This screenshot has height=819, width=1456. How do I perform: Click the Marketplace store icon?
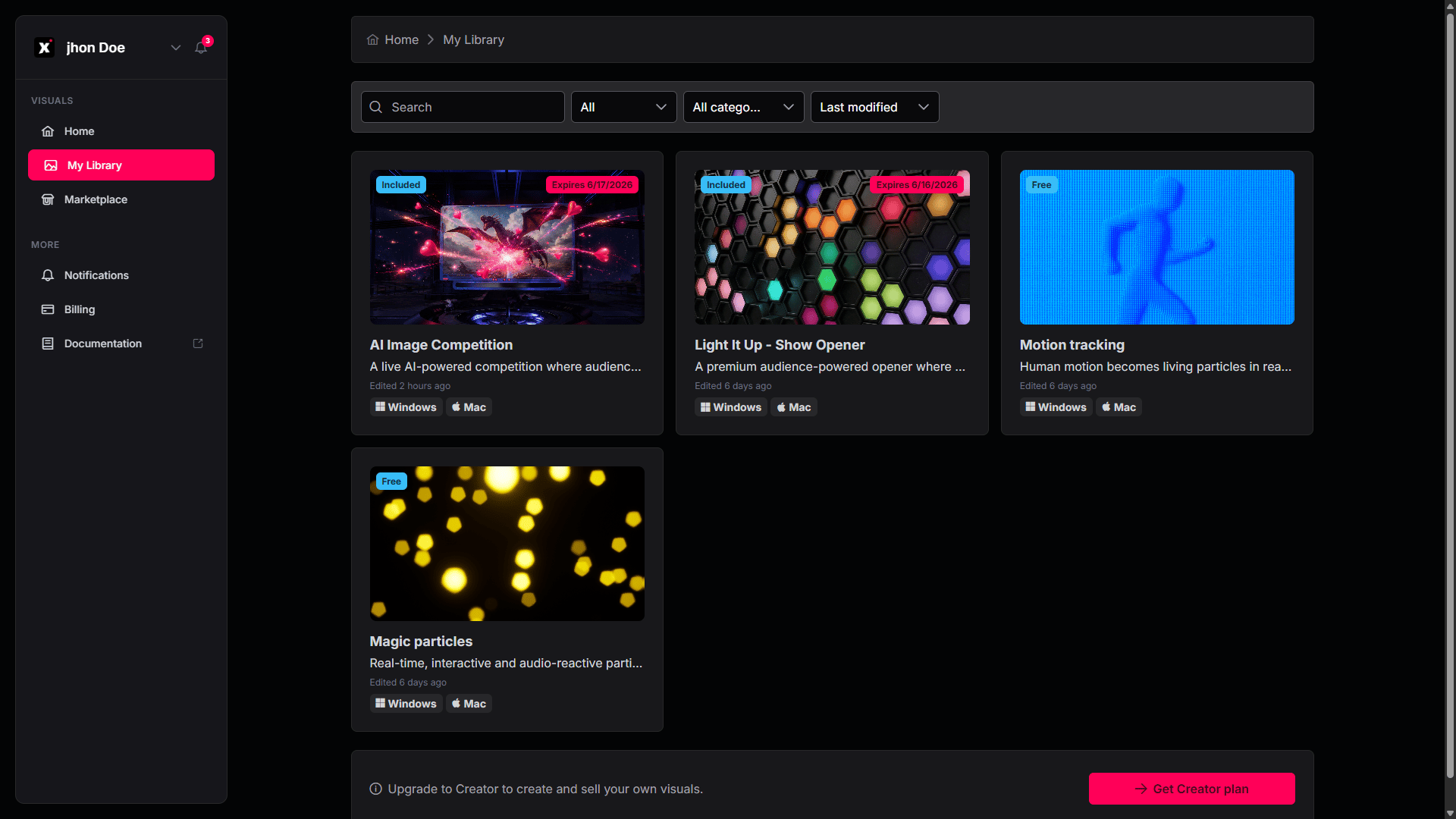48,199
